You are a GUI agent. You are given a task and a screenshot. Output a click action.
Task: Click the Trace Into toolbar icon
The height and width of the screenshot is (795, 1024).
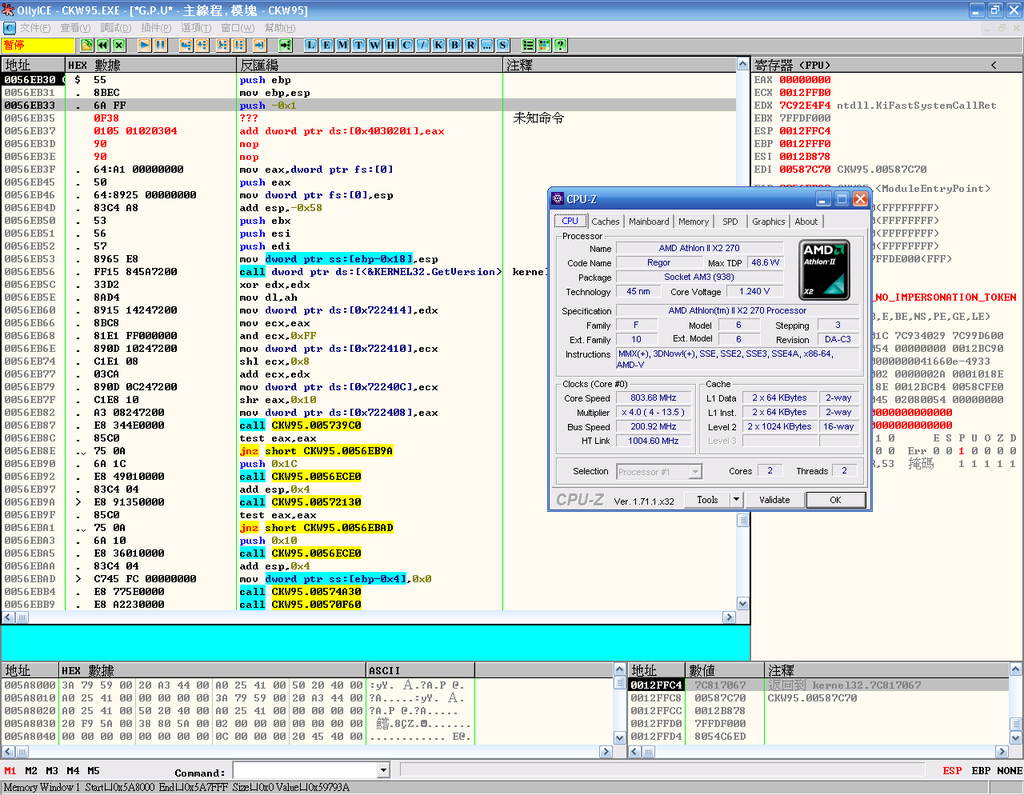click(x=223, y=45)
